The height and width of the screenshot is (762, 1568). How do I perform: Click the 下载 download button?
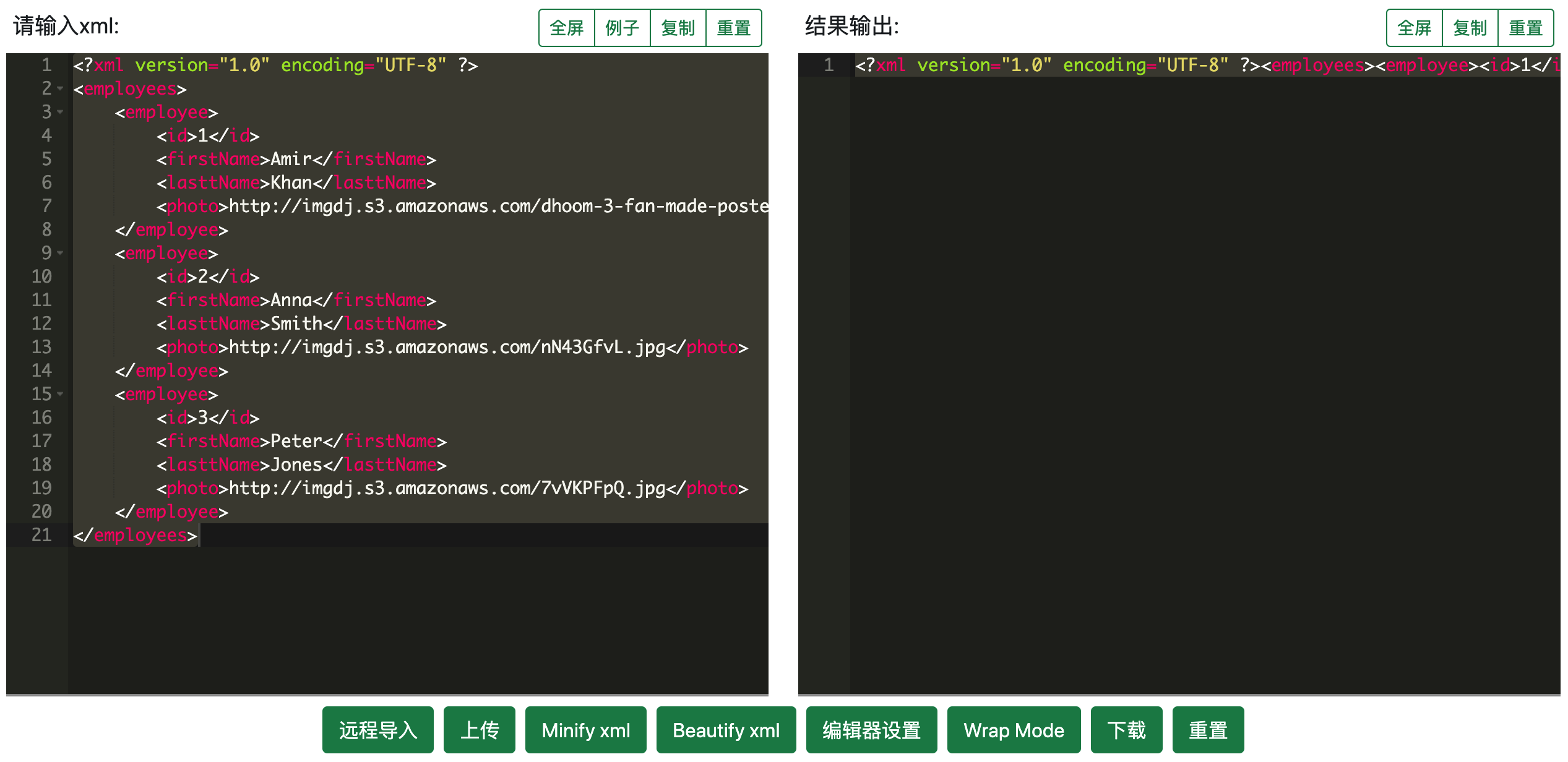[x=1126, y=730]
